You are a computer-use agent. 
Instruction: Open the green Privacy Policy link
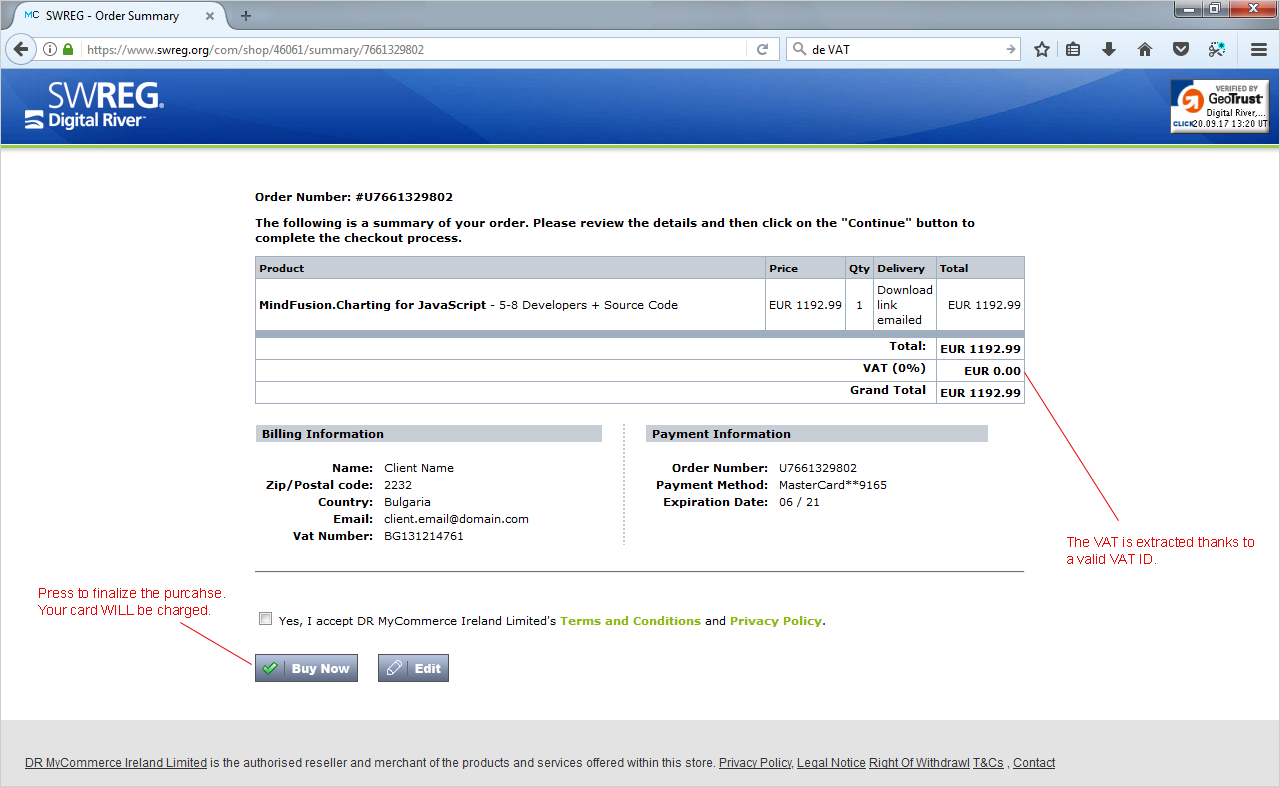(x=775, y=621)
